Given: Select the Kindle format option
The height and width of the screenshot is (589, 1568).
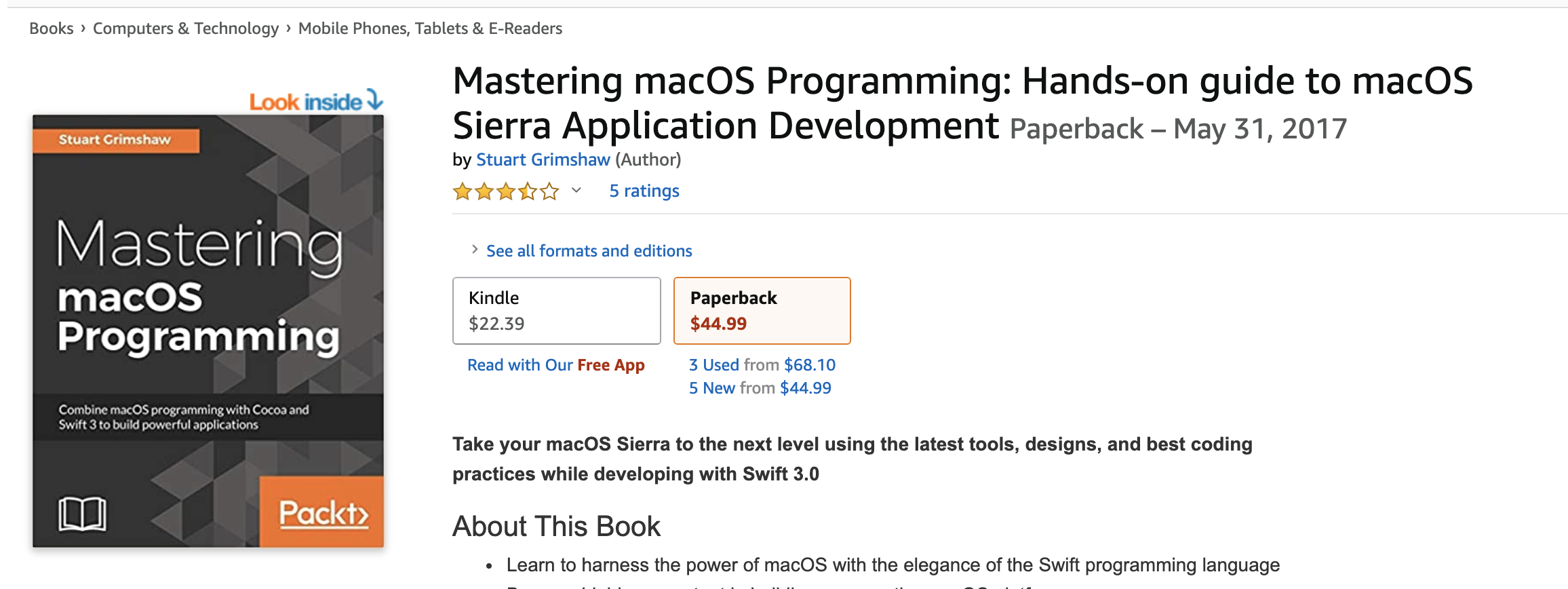Looking at the screenshot, I should (x=556, y=311).
